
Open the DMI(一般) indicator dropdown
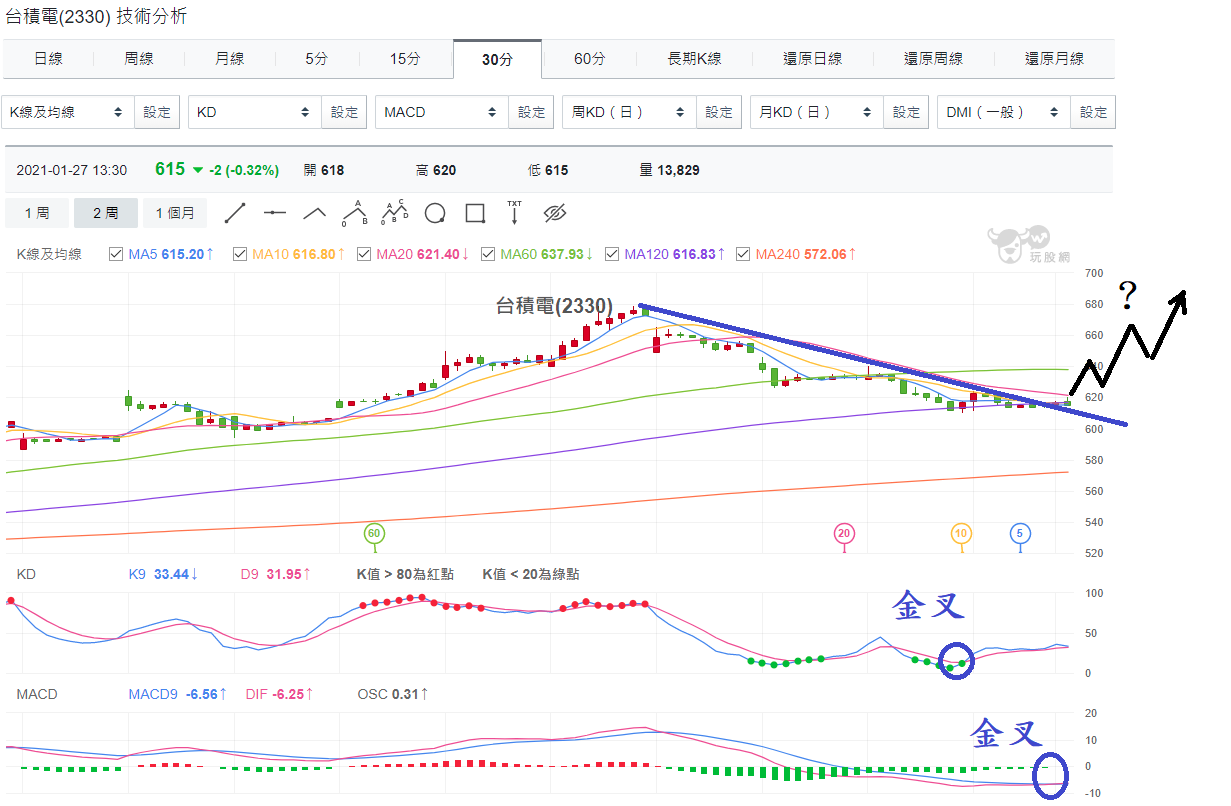[x=1004, y=112]
